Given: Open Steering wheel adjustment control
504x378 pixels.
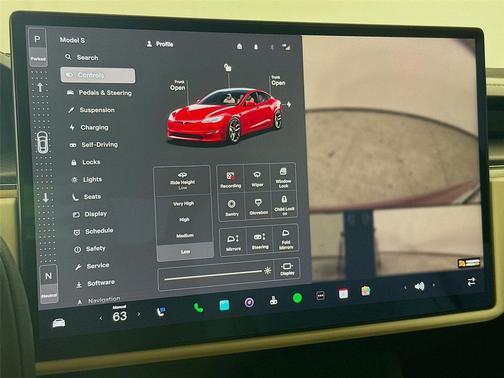Looking at the screenshot, I should click(260, 241).
